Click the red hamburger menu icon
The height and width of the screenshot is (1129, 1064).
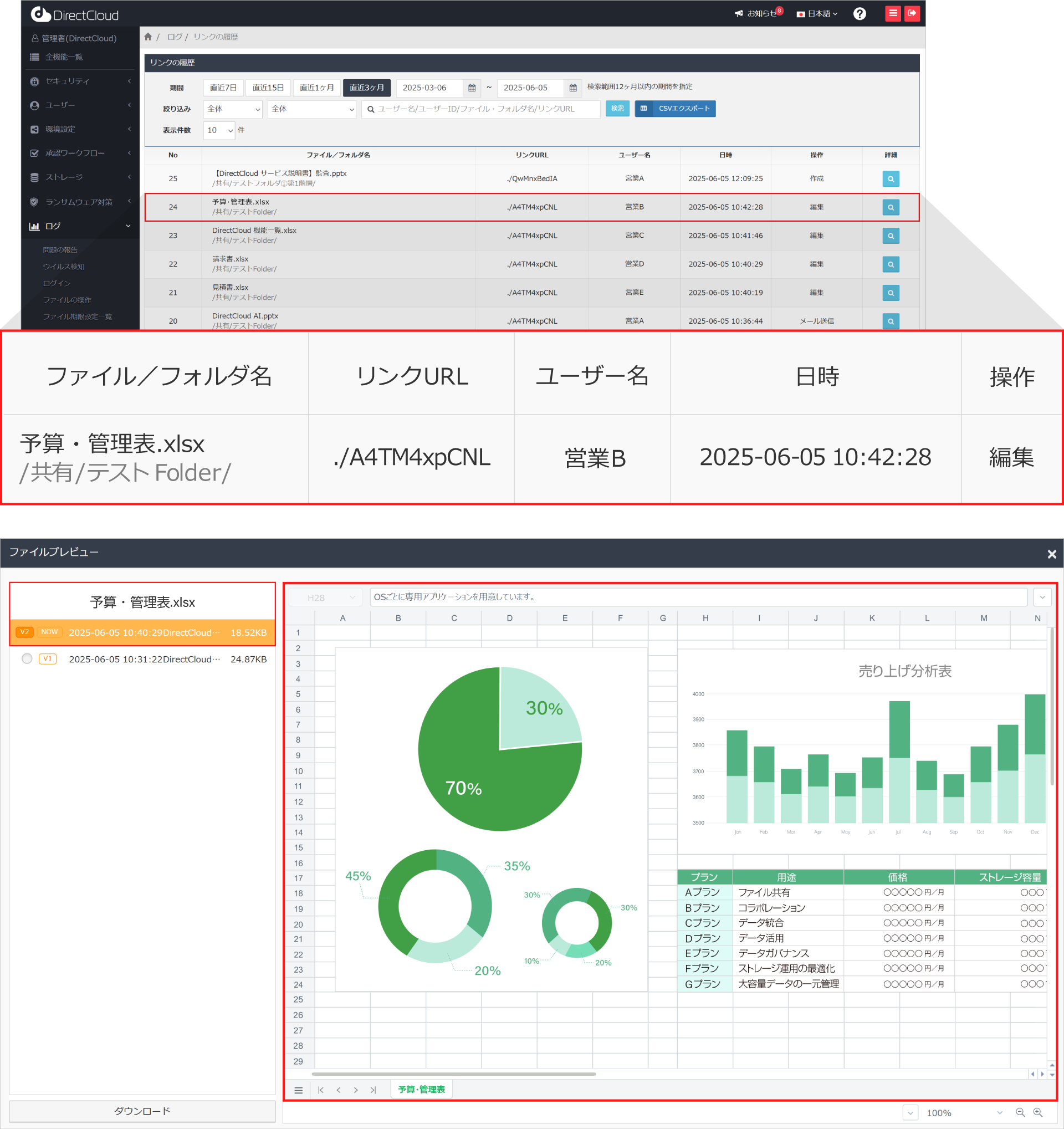tap(893, 13)
